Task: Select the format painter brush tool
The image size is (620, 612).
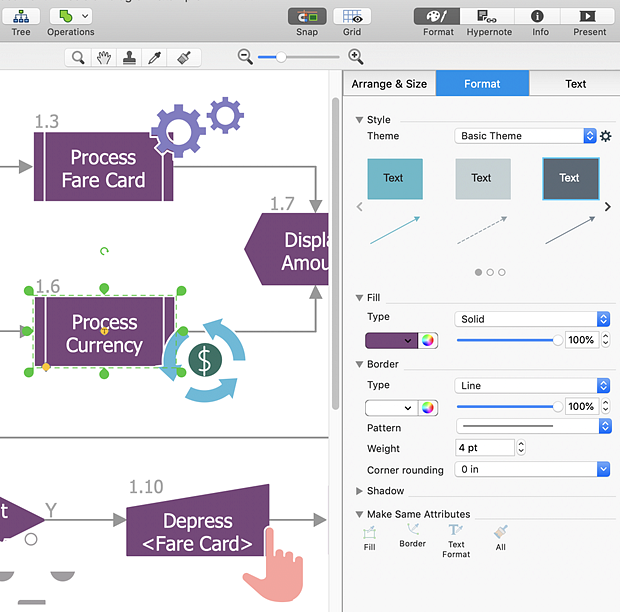Action: (x=184, y=58)
